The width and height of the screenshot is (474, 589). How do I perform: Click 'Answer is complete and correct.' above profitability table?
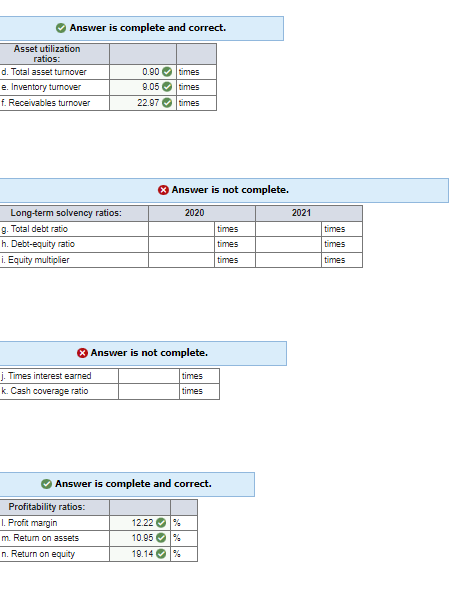133,484
